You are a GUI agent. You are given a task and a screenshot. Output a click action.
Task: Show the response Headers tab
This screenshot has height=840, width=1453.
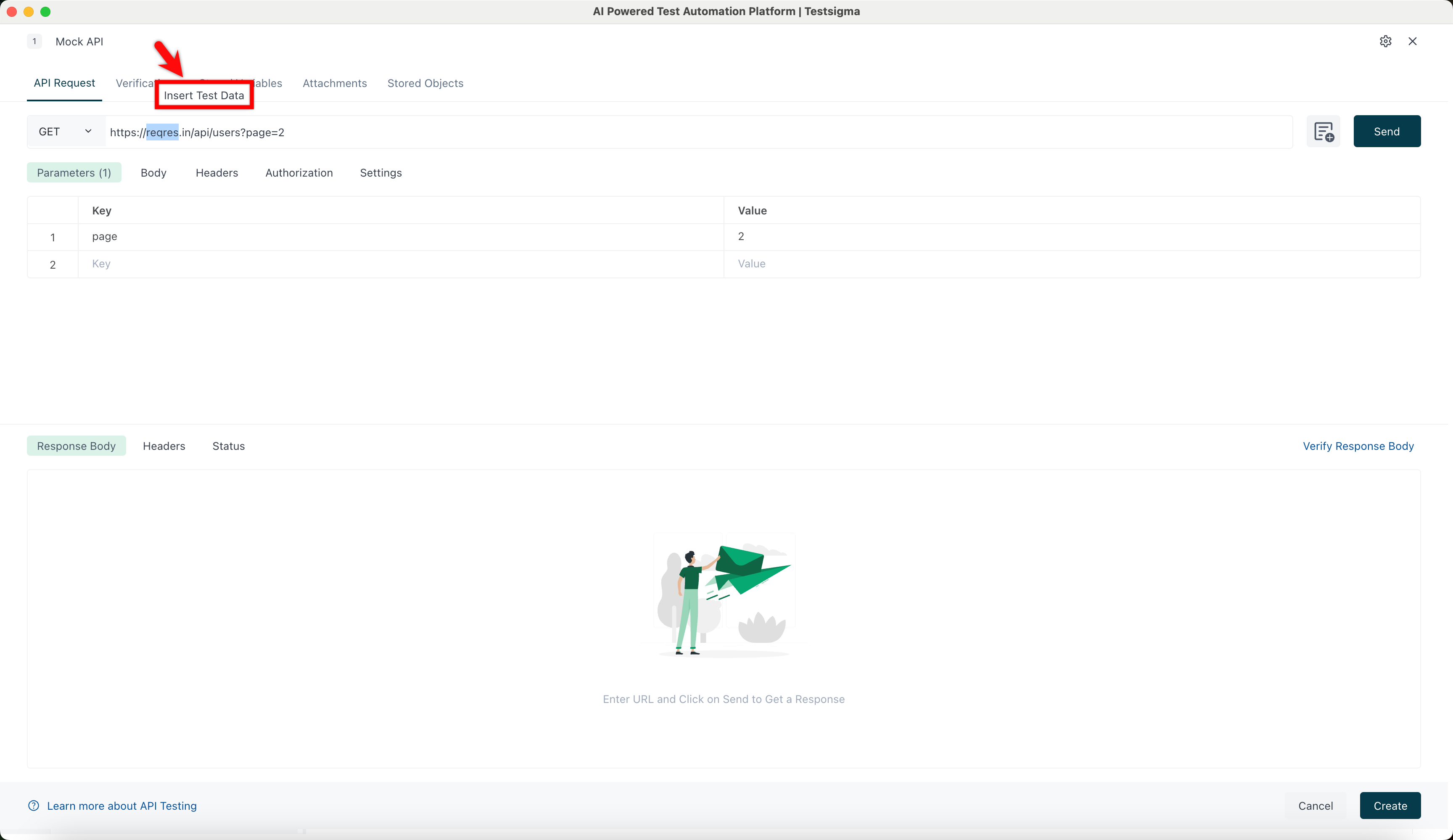tap(164, 446)
